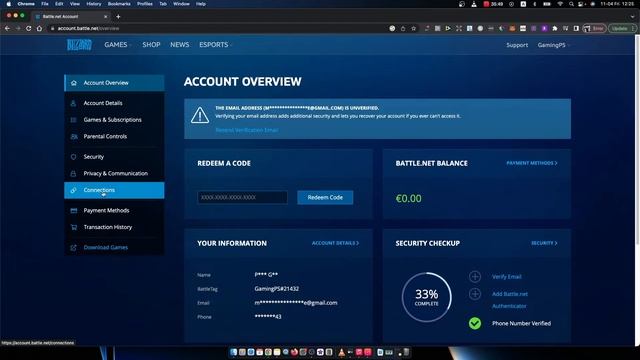Open the Chrome Update menu
640x360 pixels.
pyautogui.click(x=622, y=29)
